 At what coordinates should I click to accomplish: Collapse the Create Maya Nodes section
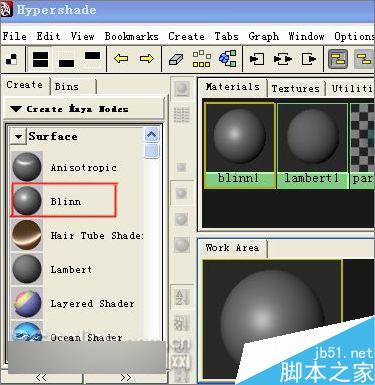pyautogui.click(x=16, y=109)
